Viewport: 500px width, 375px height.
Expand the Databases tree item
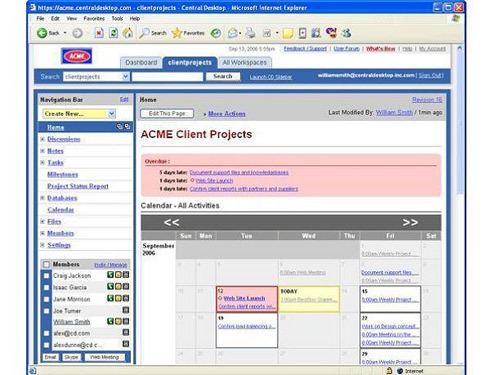42,198
